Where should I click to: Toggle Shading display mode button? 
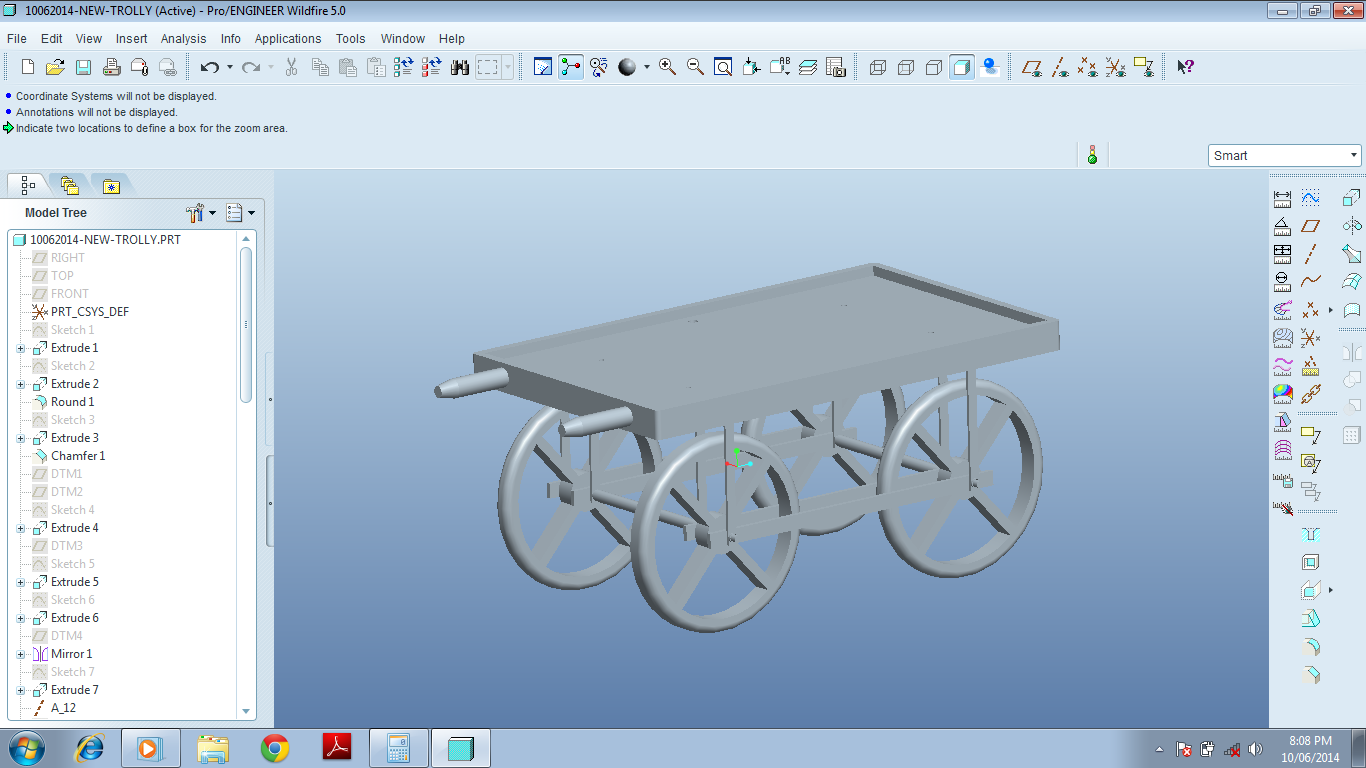coord(962,67)
